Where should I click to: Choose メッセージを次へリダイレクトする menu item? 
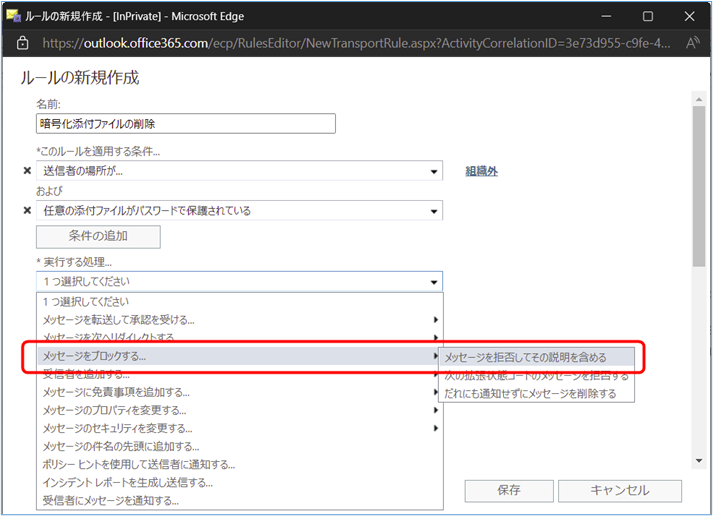240,337
